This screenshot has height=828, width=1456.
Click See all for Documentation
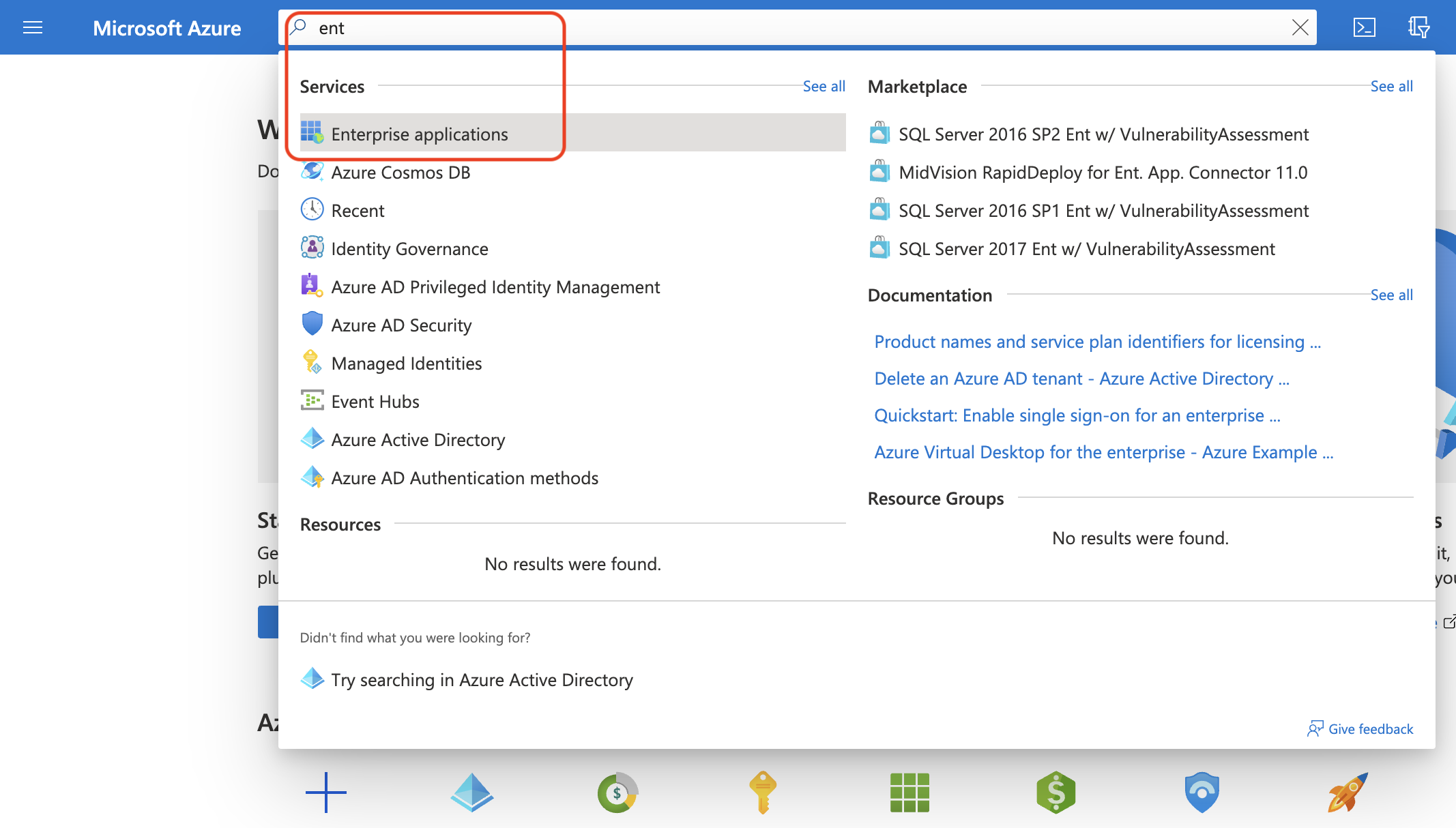pos(1391,295)
